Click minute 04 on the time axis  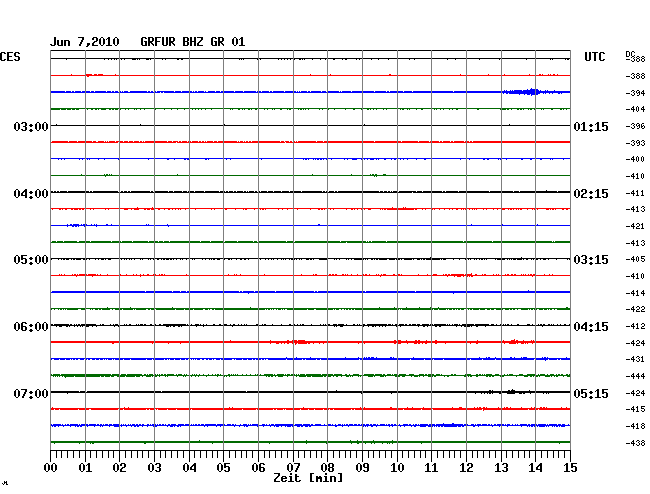pyautogui.click(x=189, y=468)
